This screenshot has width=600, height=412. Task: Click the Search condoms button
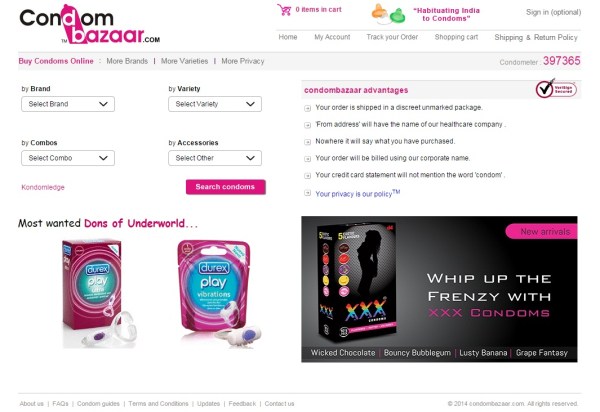225,187
